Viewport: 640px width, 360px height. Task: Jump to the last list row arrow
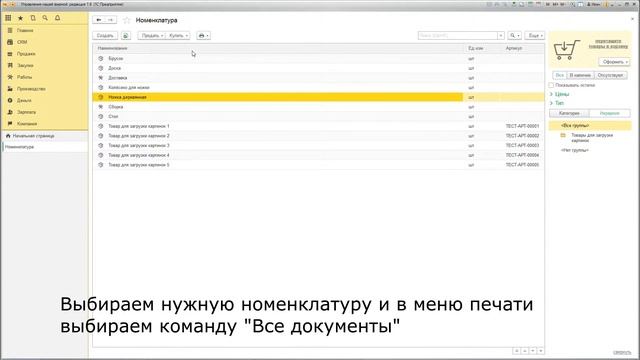[541, 351]
